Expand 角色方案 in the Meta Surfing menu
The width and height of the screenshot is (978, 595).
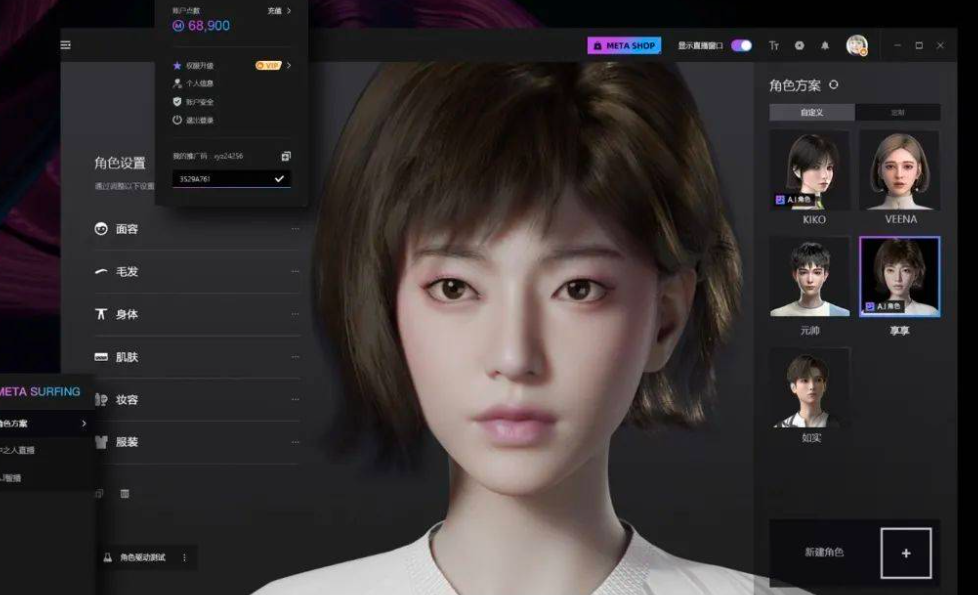click(x=45, y=423)
